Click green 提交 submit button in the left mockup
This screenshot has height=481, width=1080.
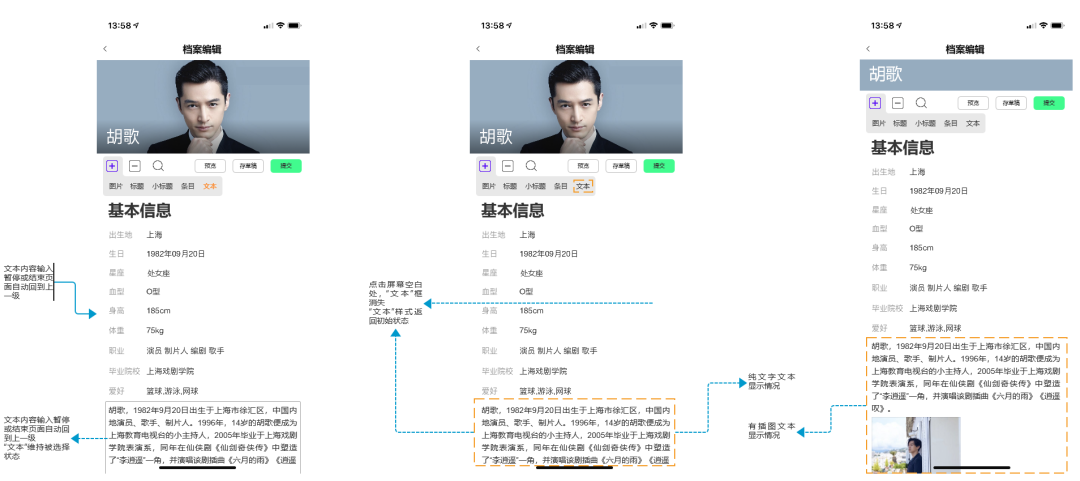(286, 166)
